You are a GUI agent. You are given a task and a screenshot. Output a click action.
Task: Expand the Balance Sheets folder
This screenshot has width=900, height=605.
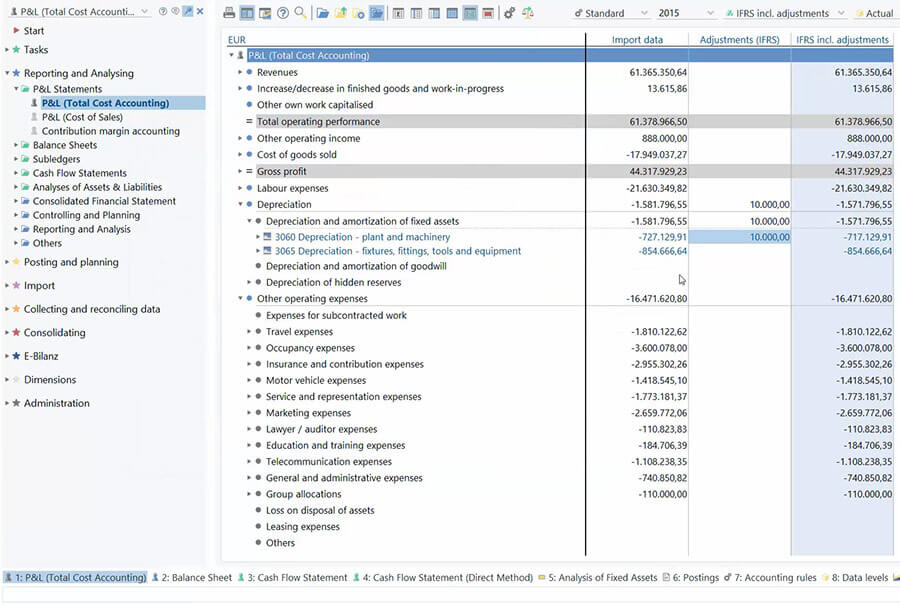click(x=16, y=145)
